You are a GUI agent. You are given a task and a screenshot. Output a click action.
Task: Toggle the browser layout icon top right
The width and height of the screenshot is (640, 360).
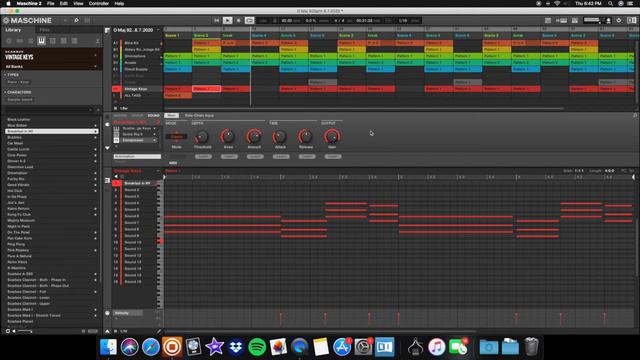click(632, 20)
